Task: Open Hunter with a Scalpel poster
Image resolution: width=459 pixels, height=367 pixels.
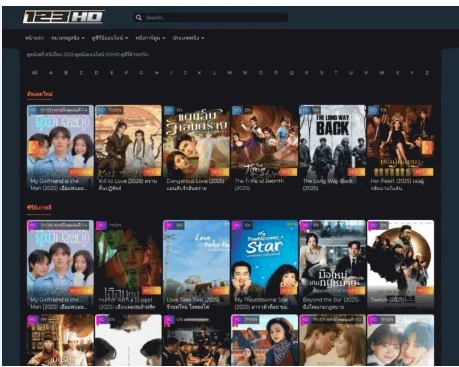Action: pyautogui.click(x=128, y=265)
